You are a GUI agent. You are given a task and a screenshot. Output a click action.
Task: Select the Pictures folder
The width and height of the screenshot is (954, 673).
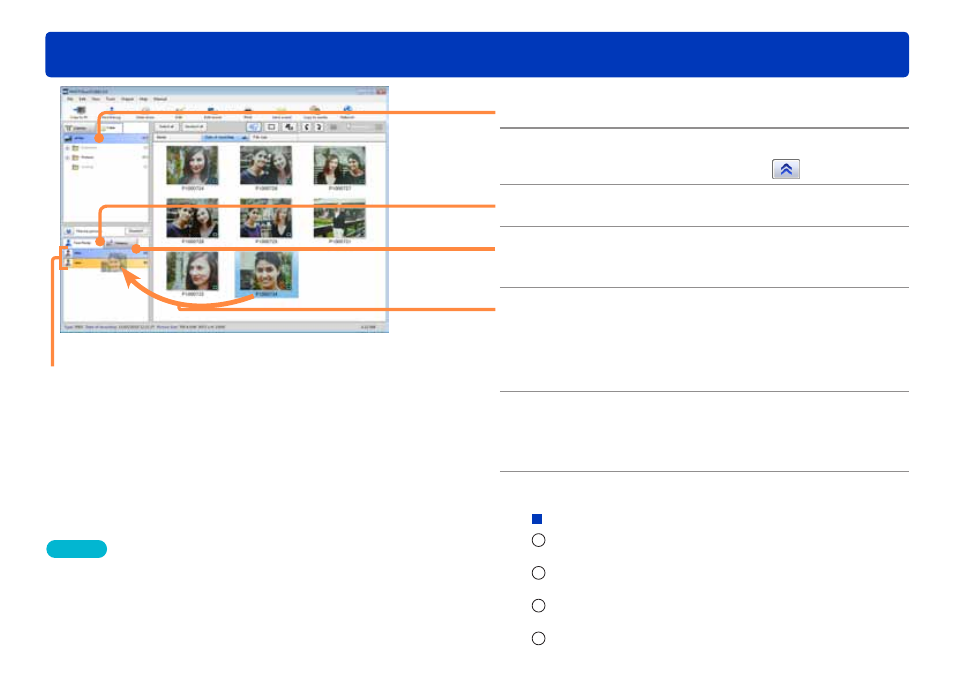coord(87,158)
